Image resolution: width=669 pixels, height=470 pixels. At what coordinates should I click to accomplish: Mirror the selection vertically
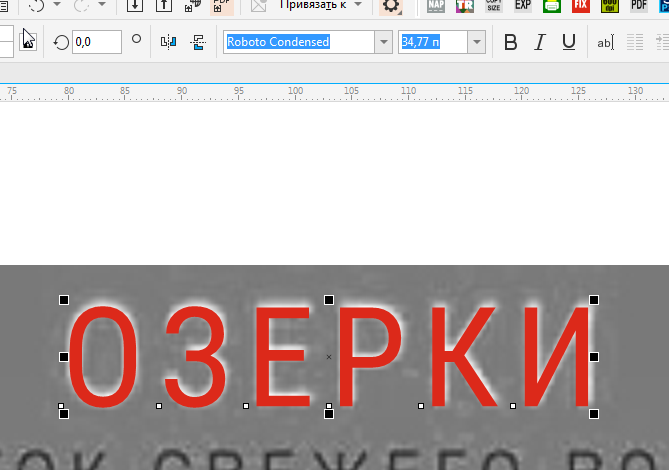point(198,42)
